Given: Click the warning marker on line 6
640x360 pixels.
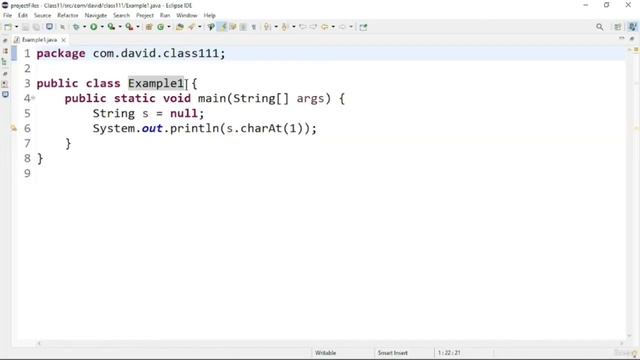Looking at the screenshot, I should pyautogui.click(x=14, y=128).
